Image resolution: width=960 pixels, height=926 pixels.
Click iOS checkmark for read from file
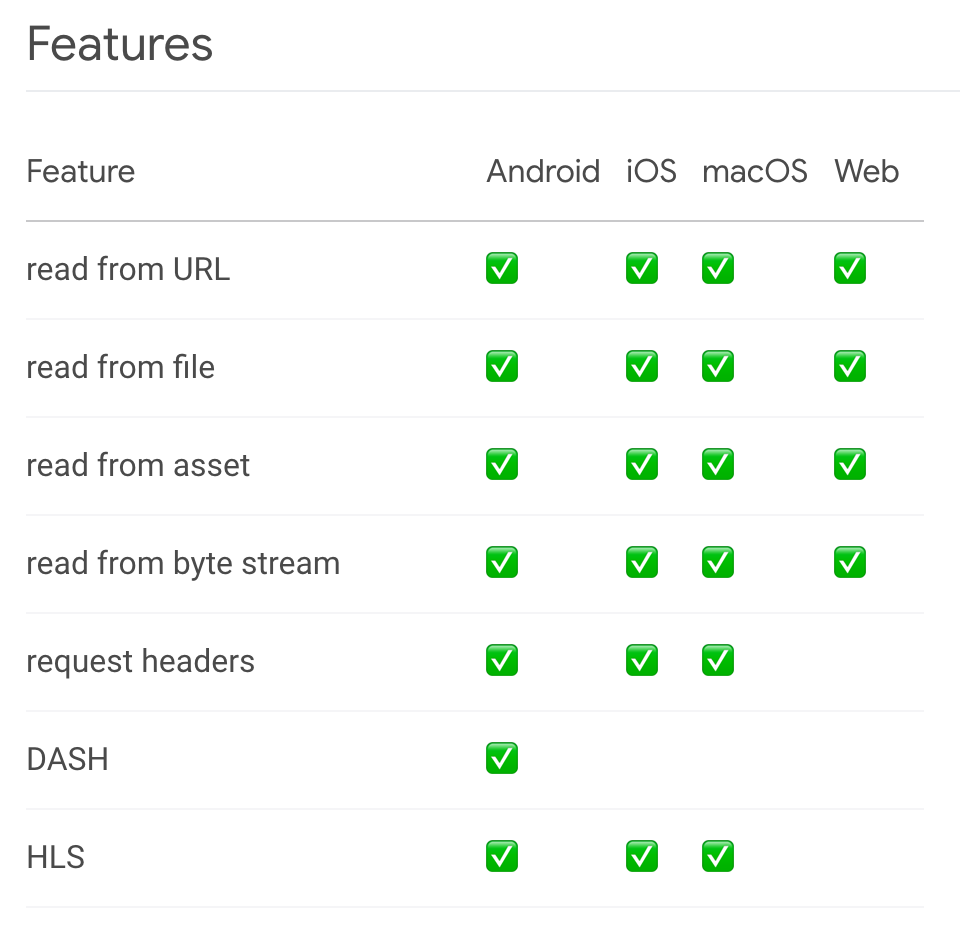642,367
